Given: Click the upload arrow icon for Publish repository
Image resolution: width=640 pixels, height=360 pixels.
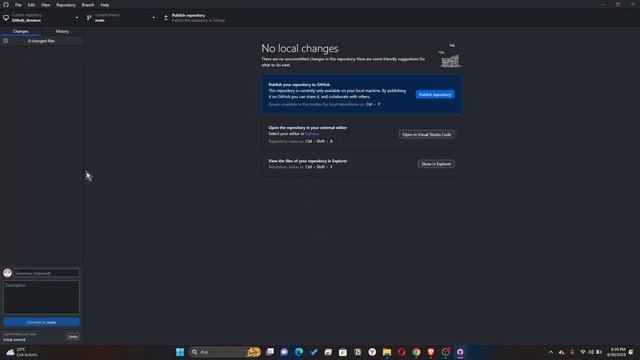Looking at the screenshot, I should coord(166,18).
